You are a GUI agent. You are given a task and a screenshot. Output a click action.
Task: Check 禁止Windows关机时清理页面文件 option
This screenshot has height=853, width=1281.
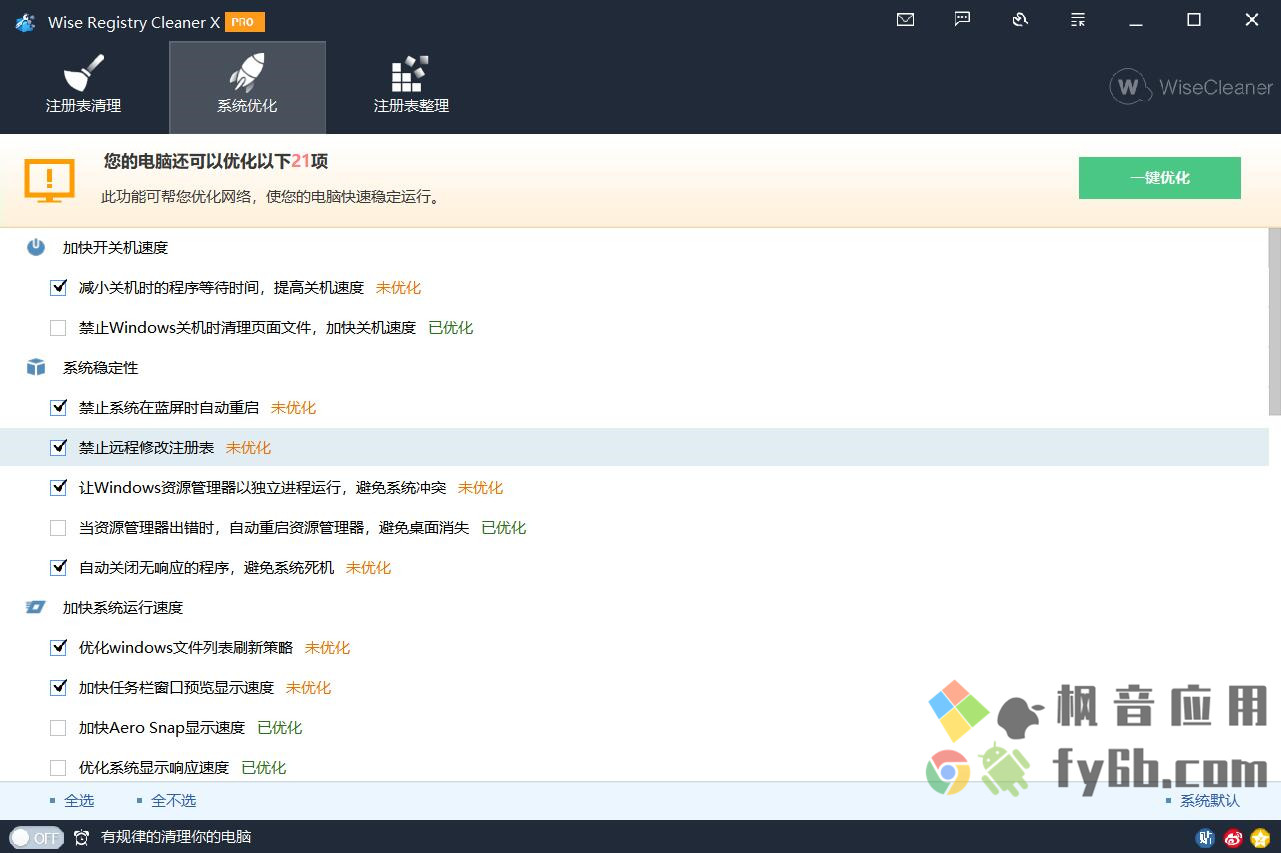[58, 328]
